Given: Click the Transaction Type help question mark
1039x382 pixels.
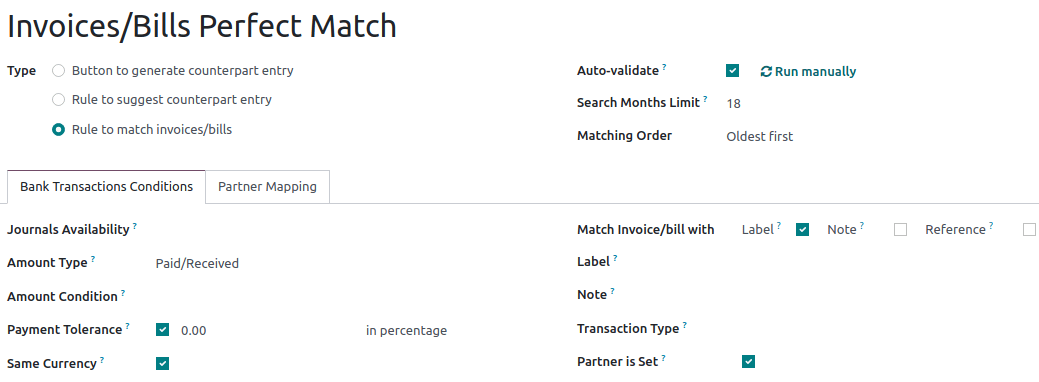Looking at the screenshot, I should tap(684, 326).
